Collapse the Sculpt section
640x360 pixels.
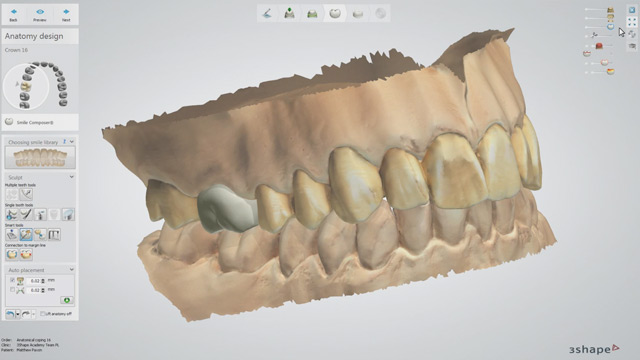[x=71, y=177]
